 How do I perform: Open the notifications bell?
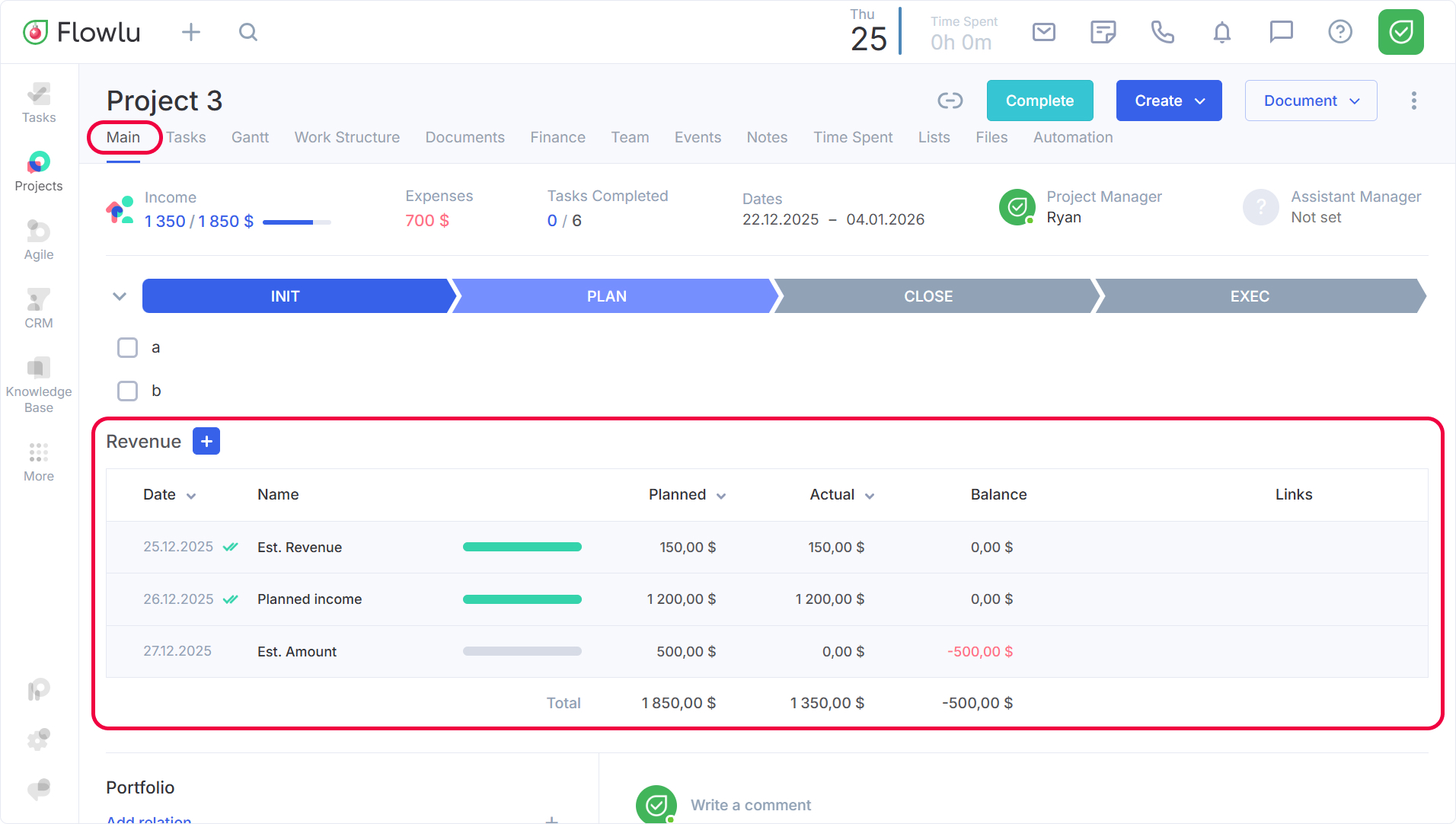[x=1221, y=32]
